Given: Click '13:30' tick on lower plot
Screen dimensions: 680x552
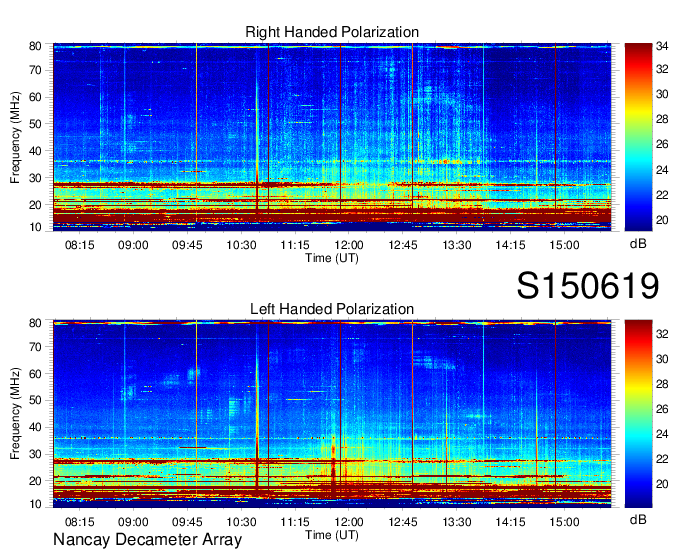Looking at the screenshot, I should [457, 522].
